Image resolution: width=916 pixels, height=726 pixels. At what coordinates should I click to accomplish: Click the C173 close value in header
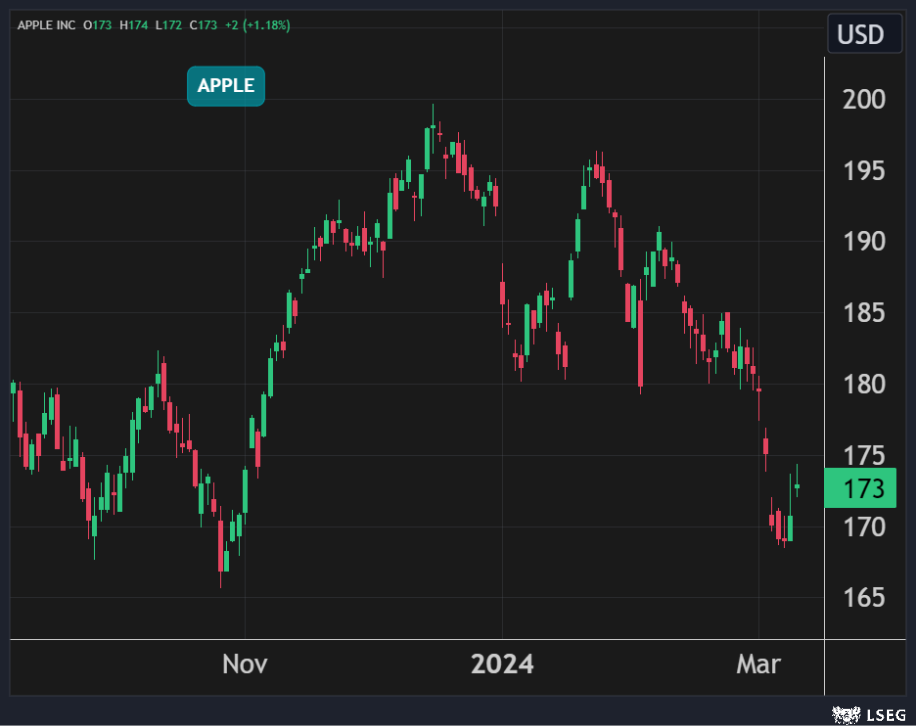click(x=208, y=25)
